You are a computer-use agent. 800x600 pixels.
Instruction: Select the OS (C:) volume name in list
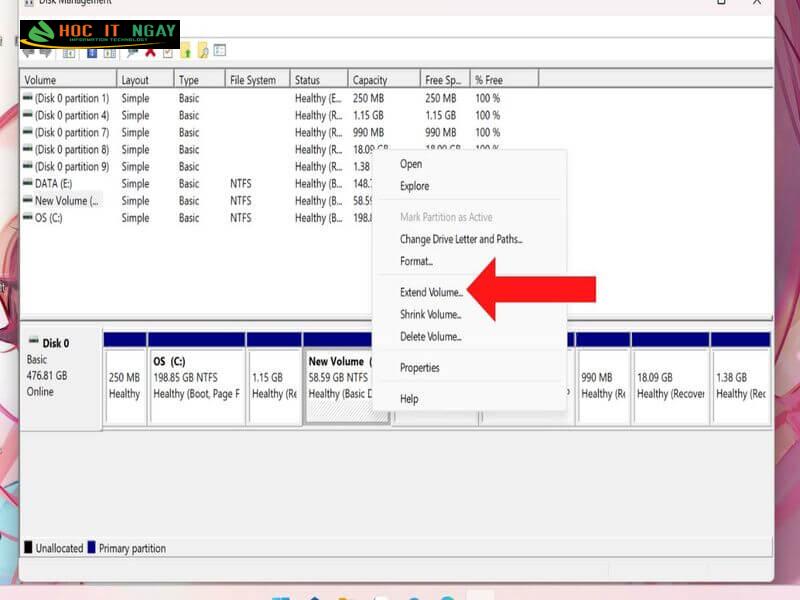point(48,218)
